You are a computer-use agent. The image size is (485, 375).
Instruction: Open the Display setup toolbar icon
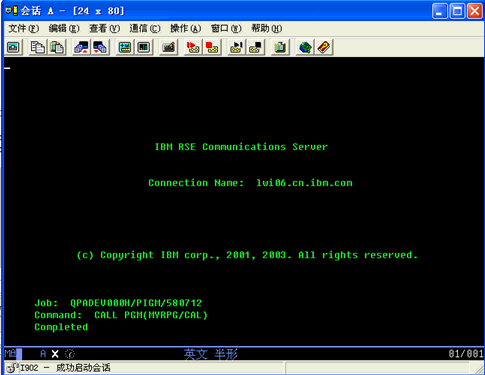click(x=125, y=47)
